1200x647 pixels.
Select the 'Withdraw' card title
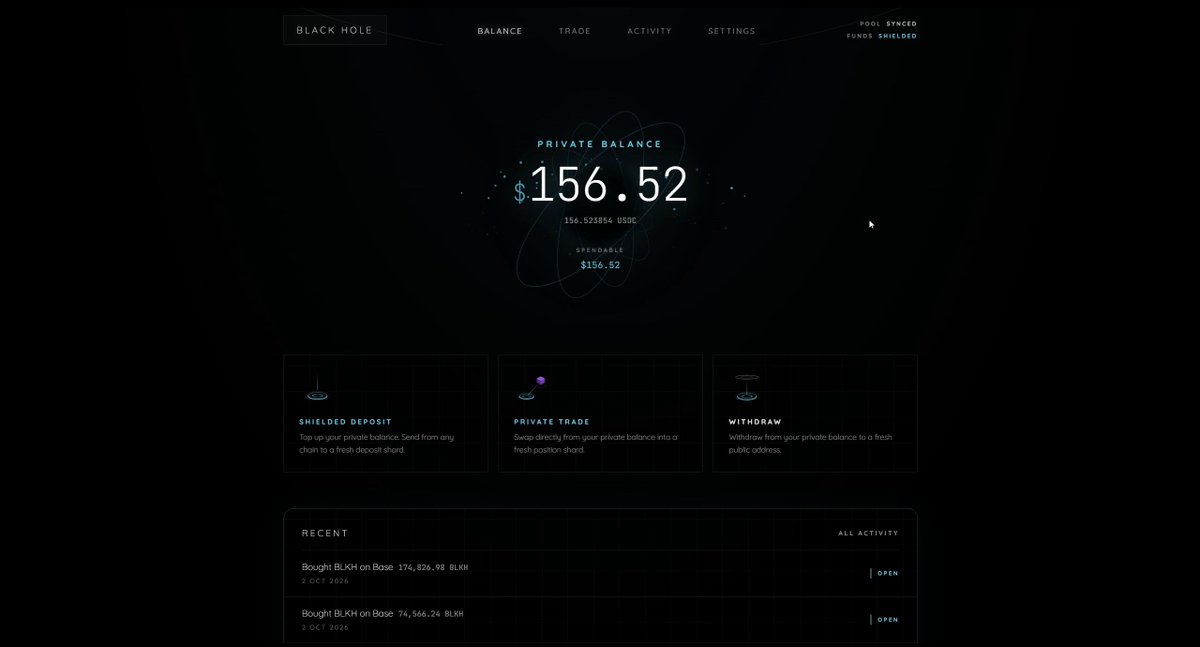[755, 422]
